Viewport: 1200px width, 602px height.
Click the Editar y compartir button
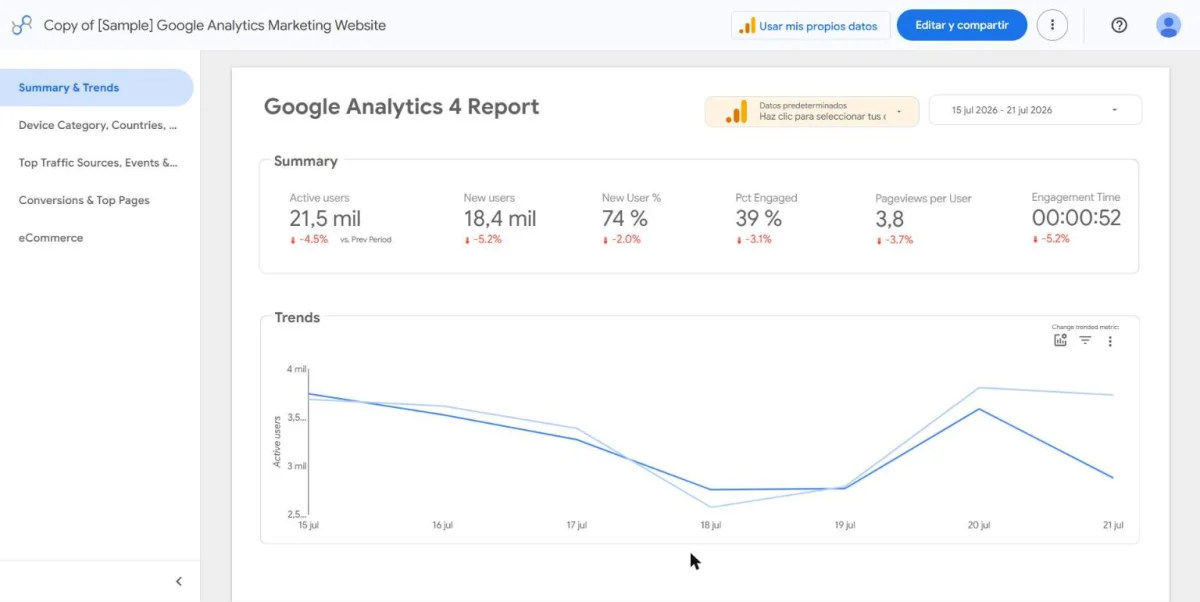point(961,25)
